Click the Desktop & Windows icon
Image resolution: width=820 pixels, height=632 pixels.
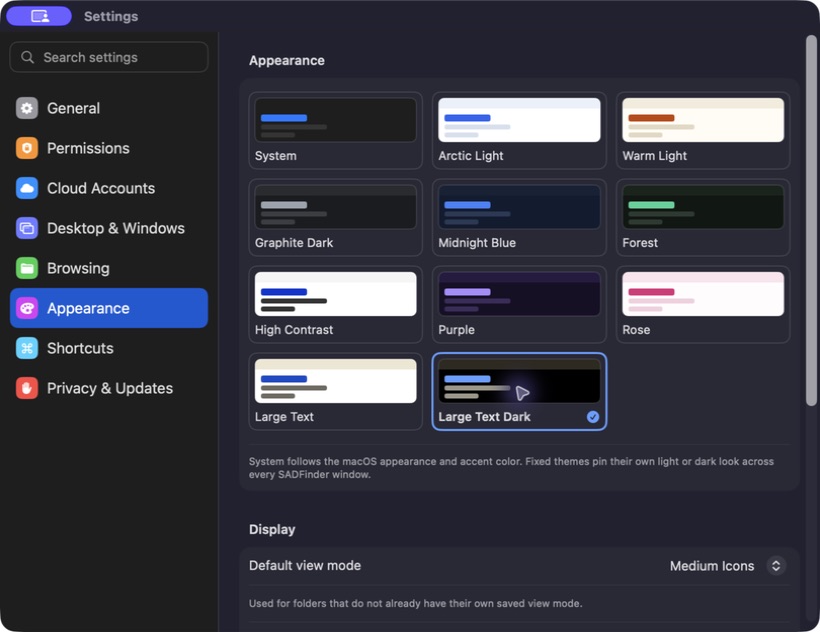tap(27, 228)
